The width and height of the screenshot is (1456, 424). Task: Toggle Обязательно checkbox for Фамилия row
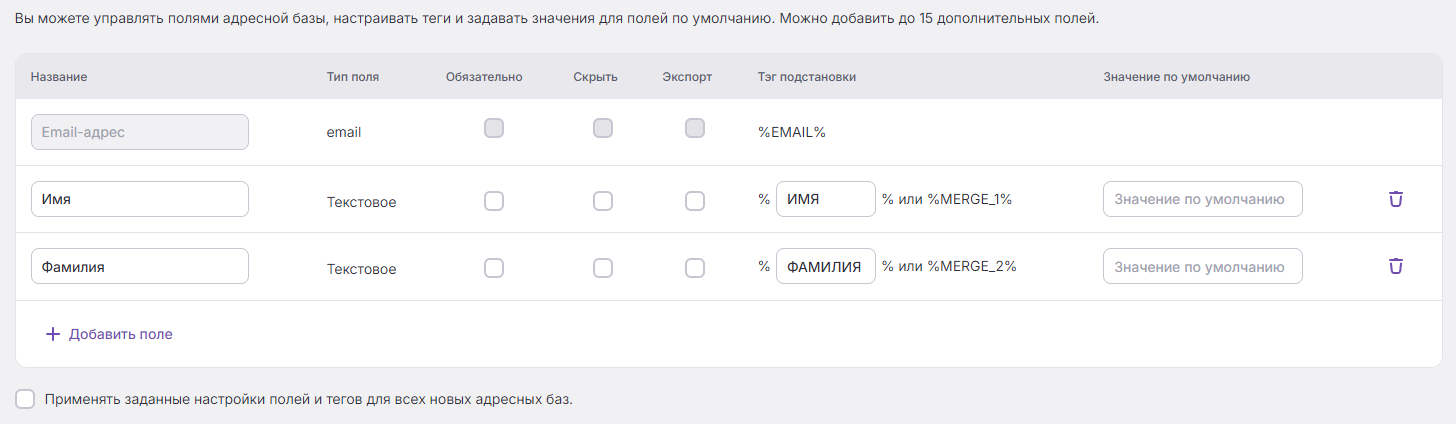494,268
